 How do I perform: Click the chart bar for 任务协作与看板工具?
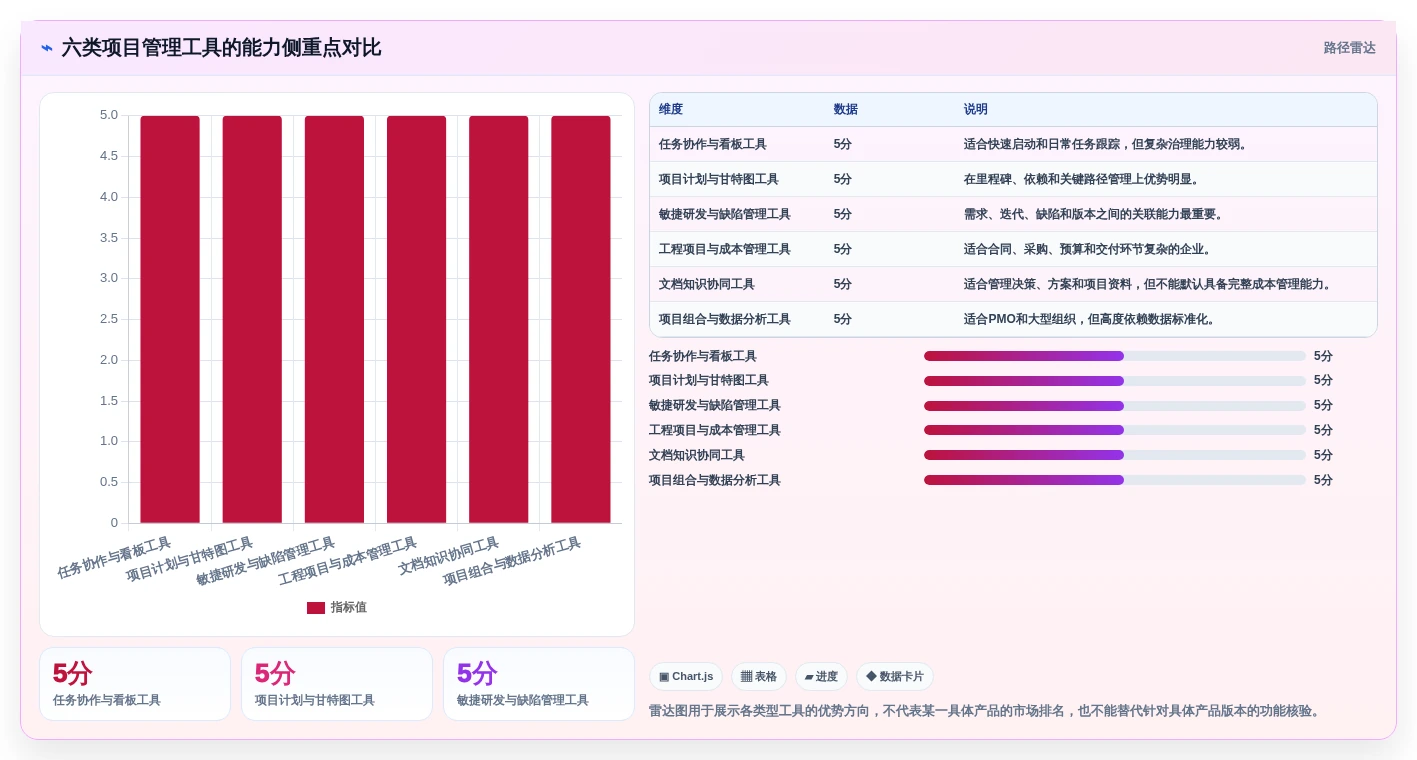pos(170,319)
